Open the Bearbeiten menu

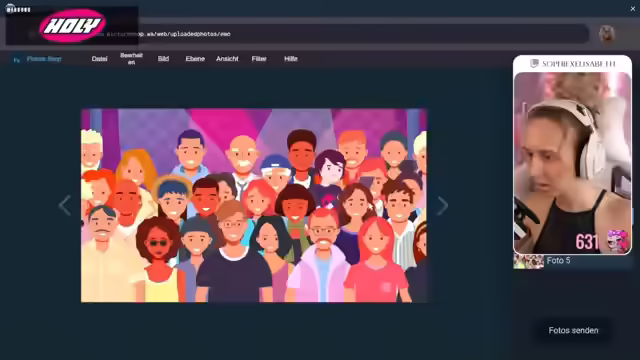pyautogui.click(x=131, y=59)
